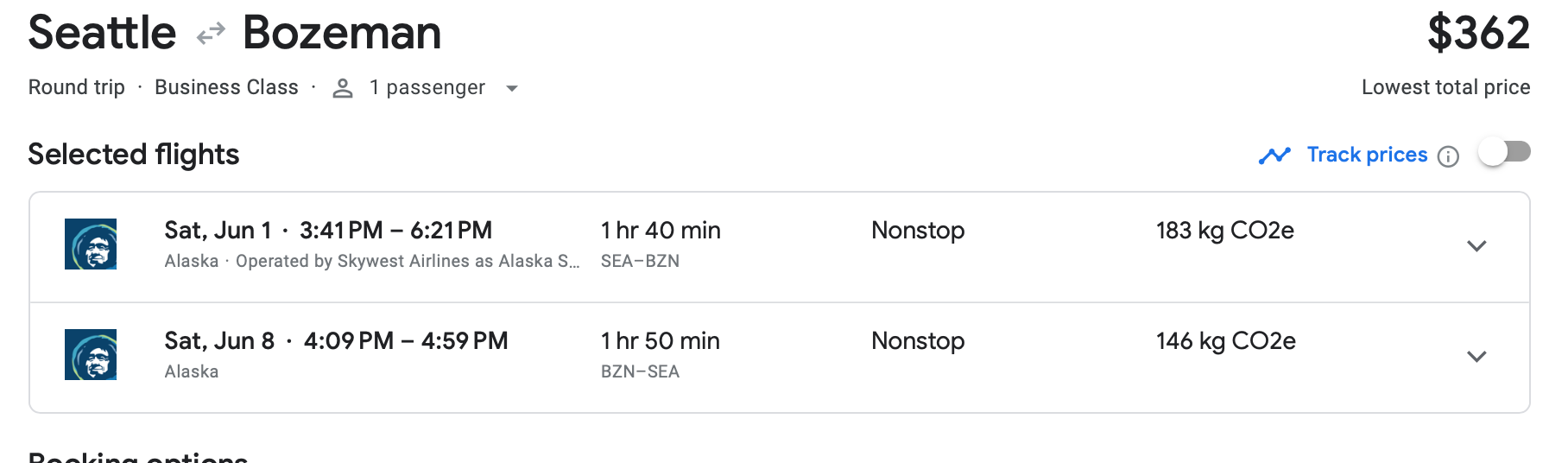Click Alaska logo on Jun 8 flight

click(x=91, y=355)
